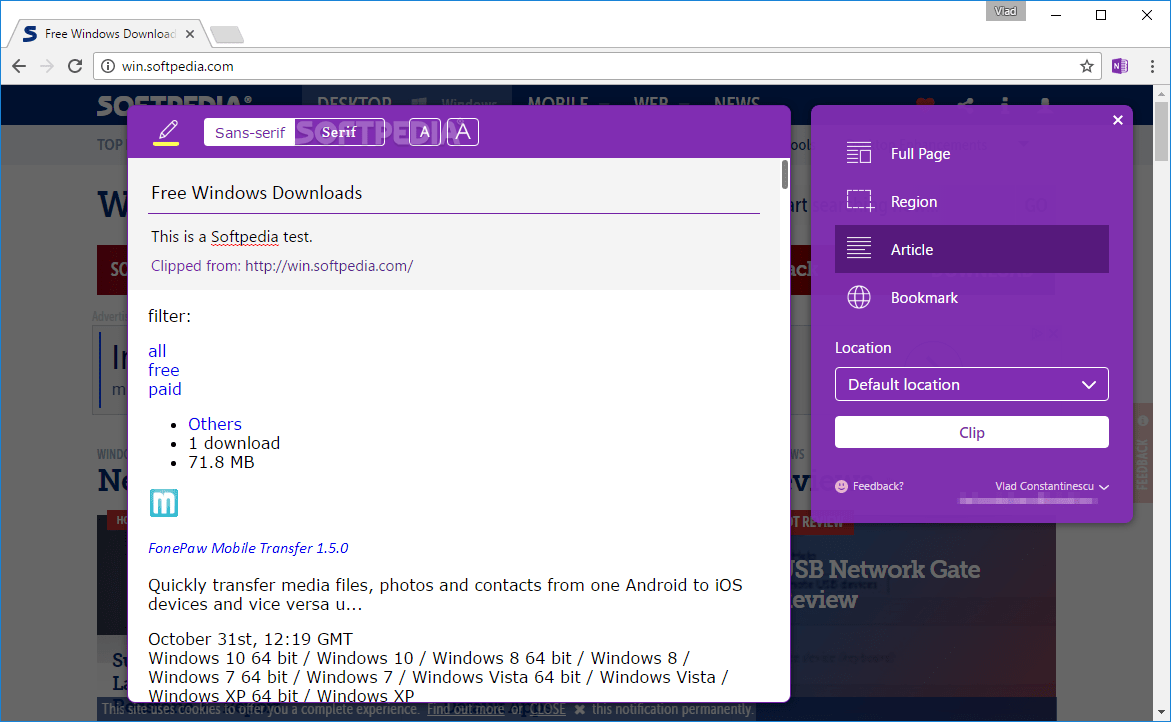The width and height of the screenshot is (1171, 722).
Task: Choose Article clip mode
Action: 972,249
